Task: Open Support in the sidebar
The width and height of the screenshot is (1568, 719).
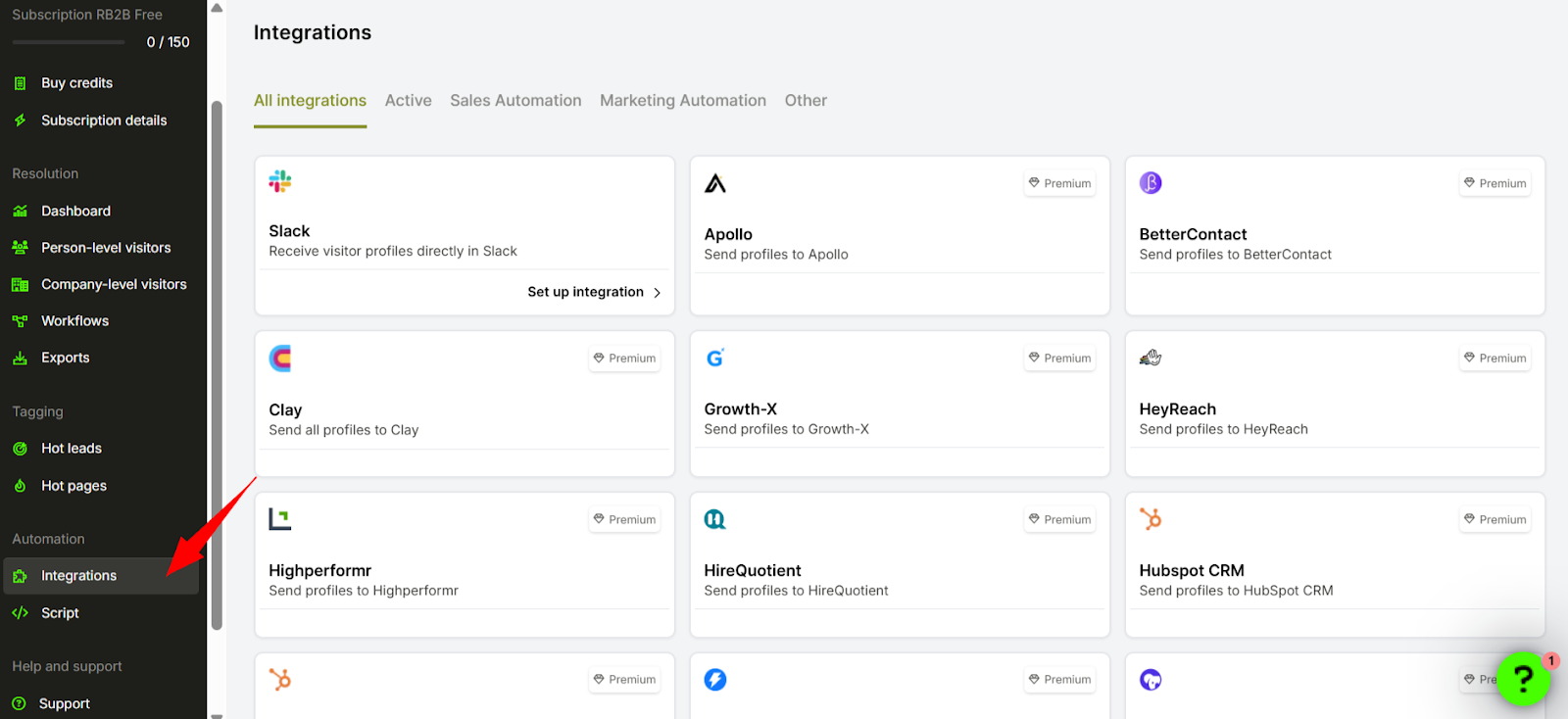Action: [x=64, y=703]
